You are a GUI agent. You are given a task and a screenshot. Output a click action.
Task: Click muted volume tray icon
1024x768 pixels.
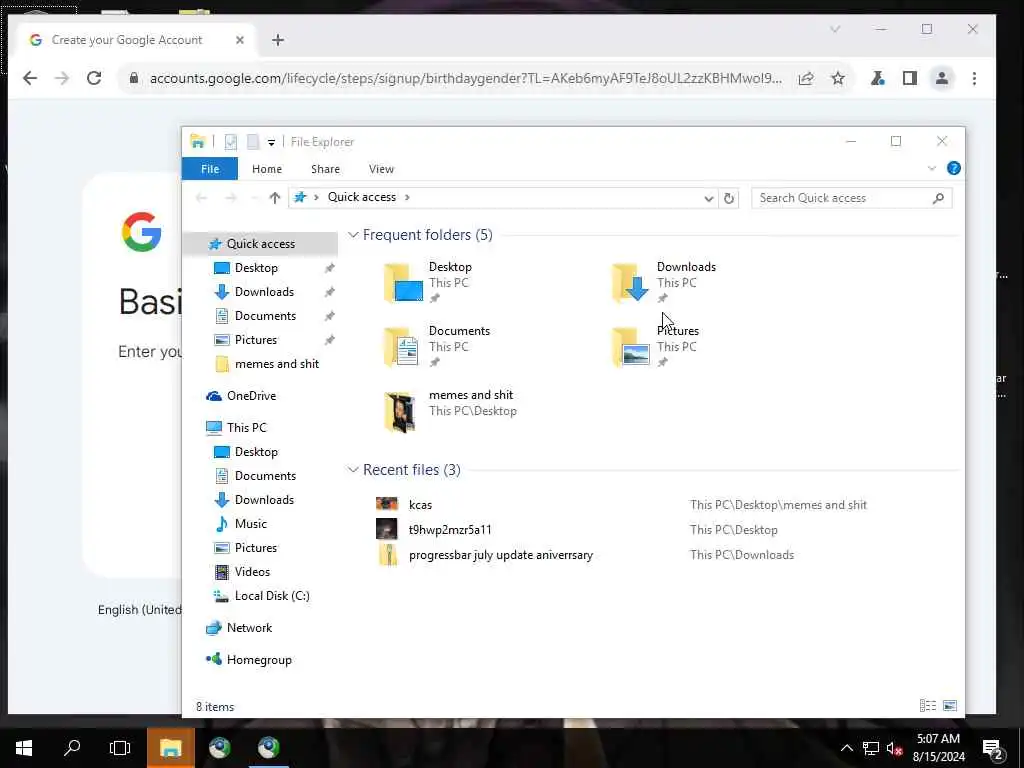[894, 748]
